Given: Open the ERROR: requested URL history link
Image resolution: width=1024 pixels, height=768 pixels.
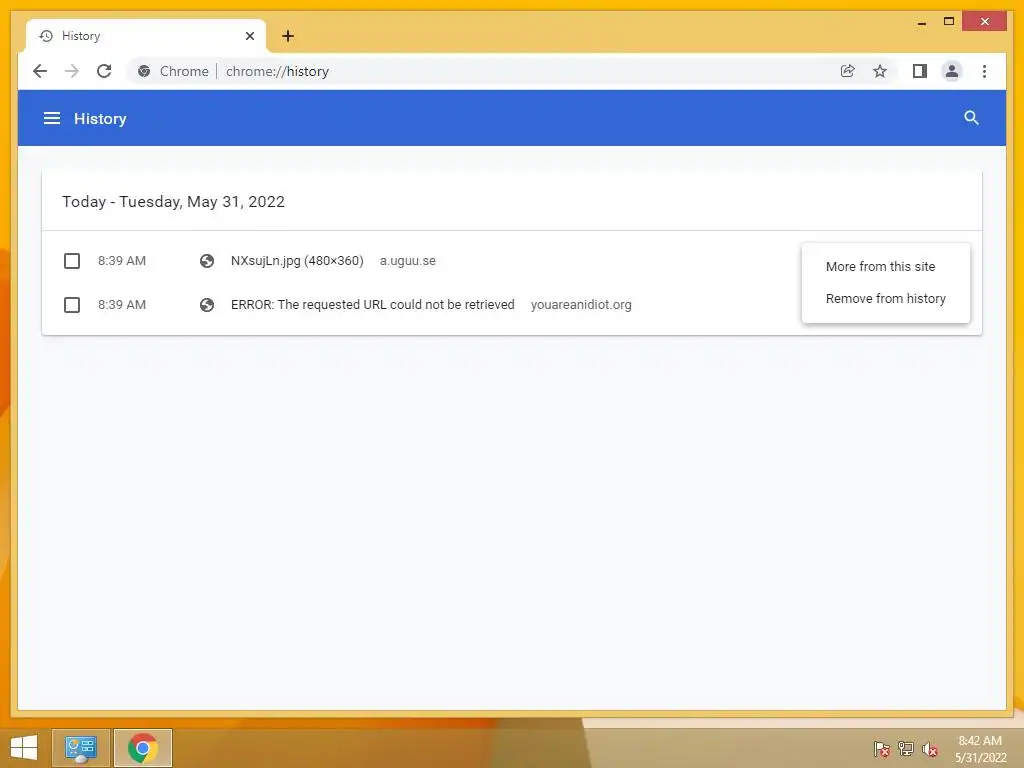Looking at the screenshot, I should point(373,304).
